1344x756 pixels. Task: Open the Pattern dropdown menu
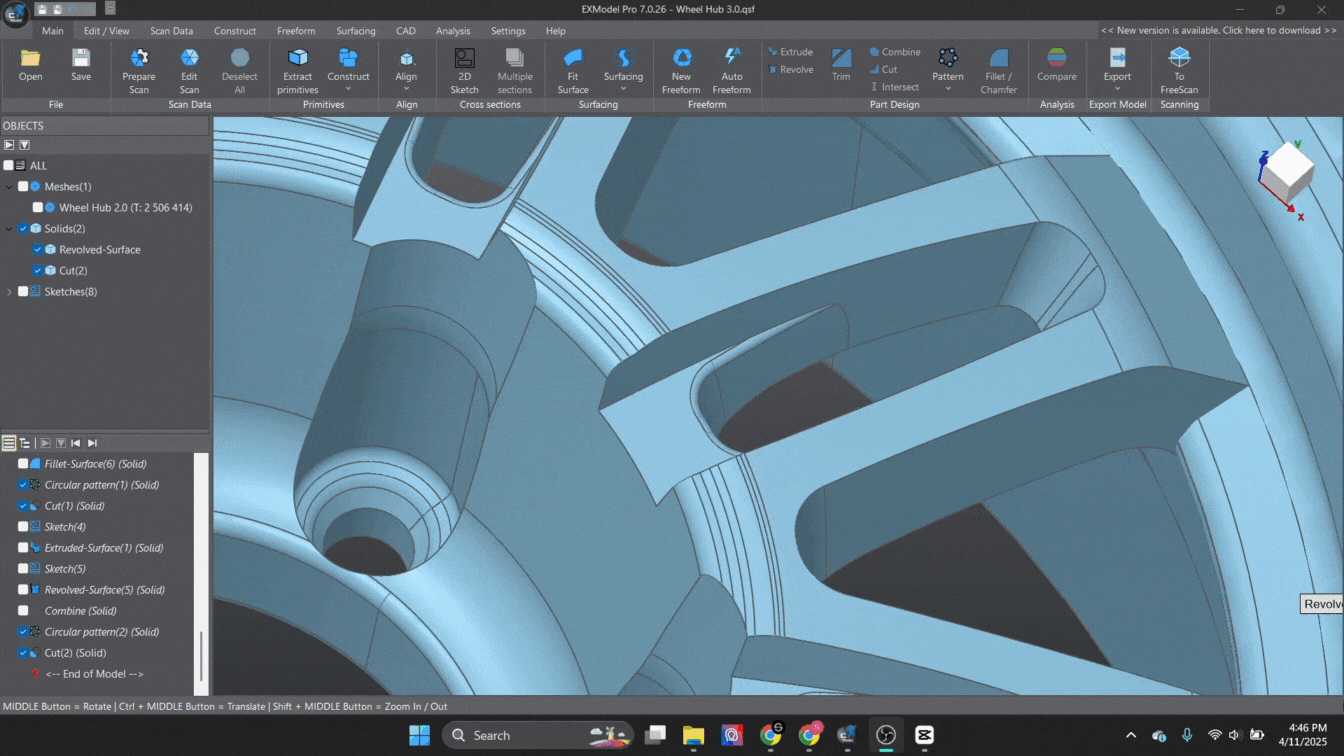[948, 88]
